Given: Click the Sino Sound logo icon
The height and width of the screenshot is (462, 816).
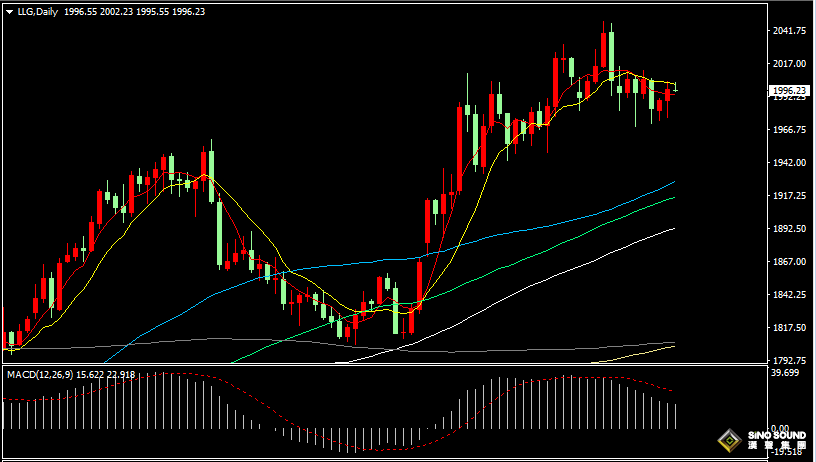Looking at the screenshot, I should 729,440.
